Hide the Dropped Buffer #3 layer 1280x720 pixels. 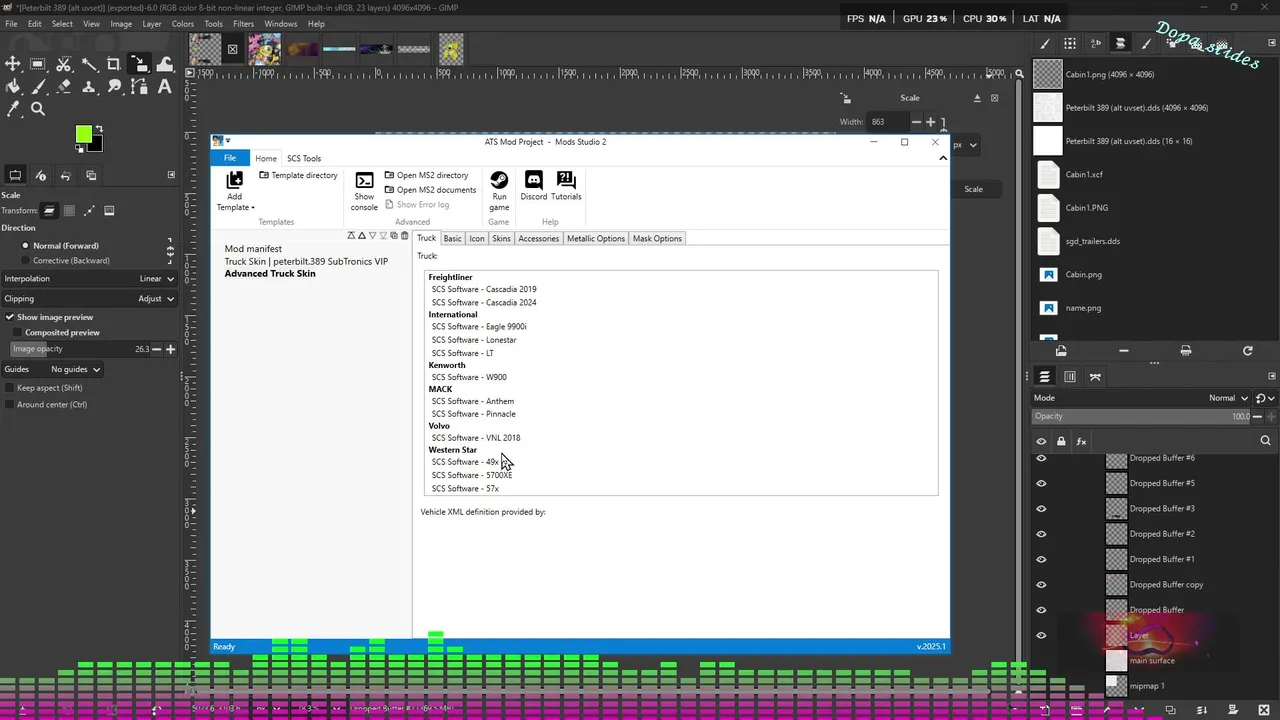1041,509
